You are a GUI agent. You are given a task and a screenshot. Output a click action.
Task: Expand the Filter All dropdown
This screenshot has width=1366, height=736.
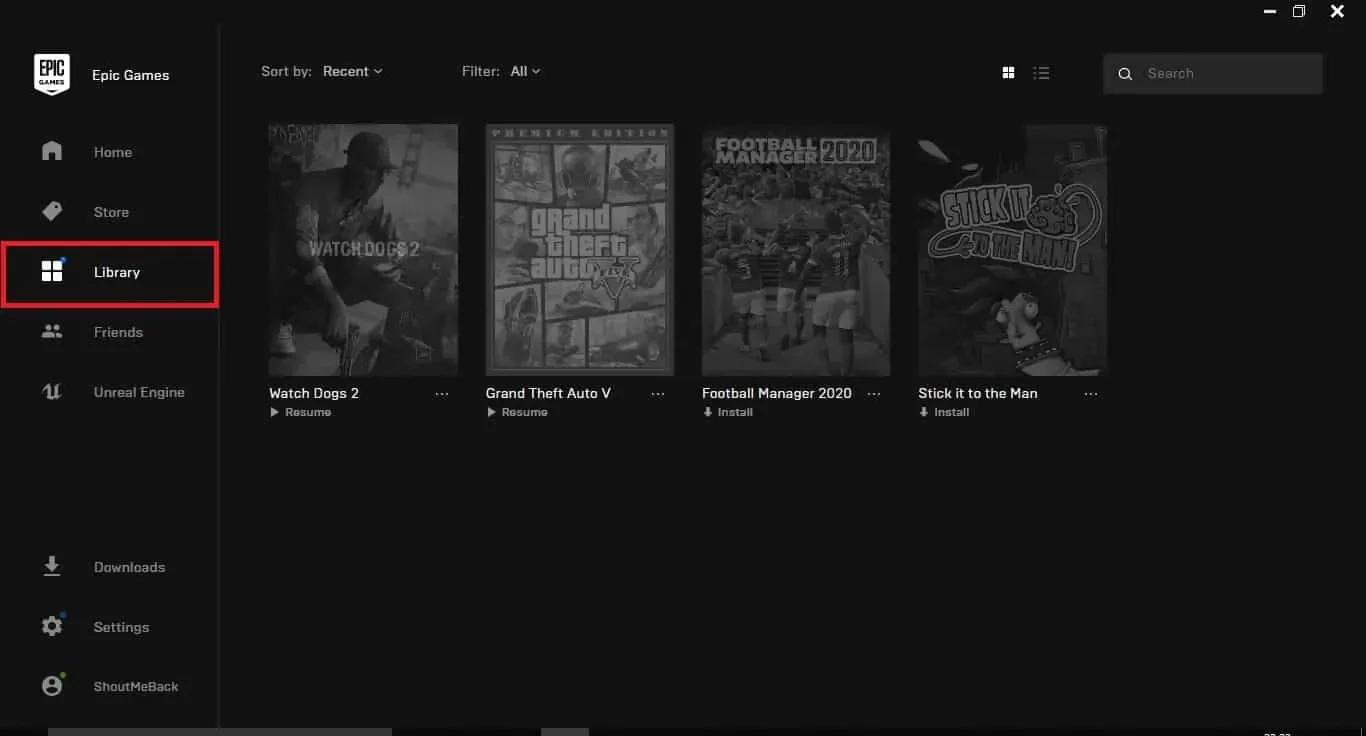pyautogui.click(x=525, y=71)
